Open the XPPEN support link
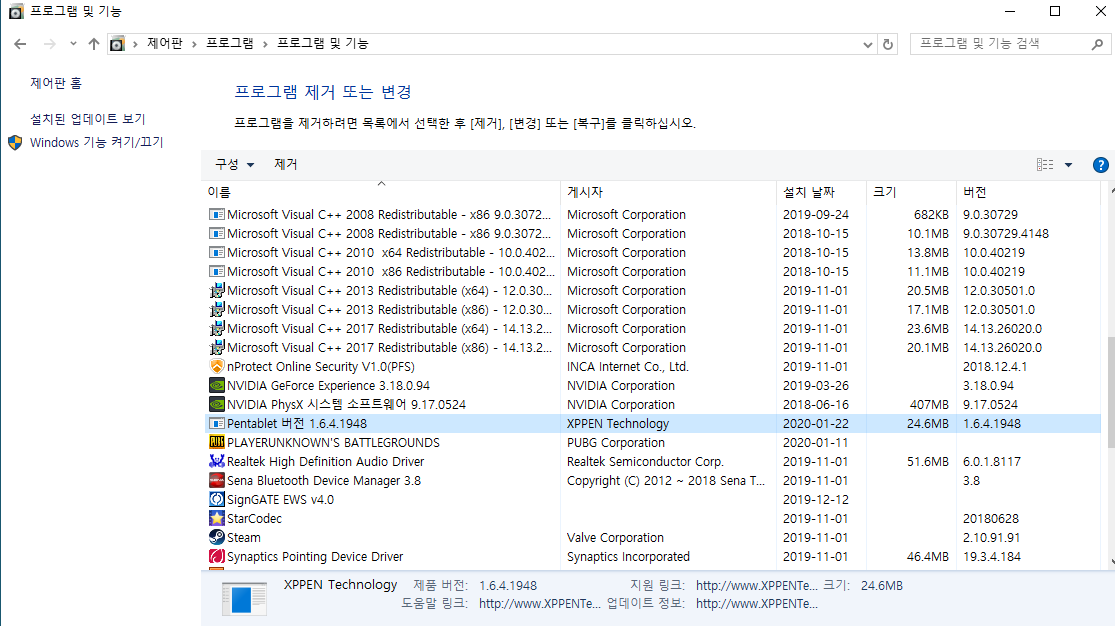This screenshot has height=626, width=1115. (757, 585)
